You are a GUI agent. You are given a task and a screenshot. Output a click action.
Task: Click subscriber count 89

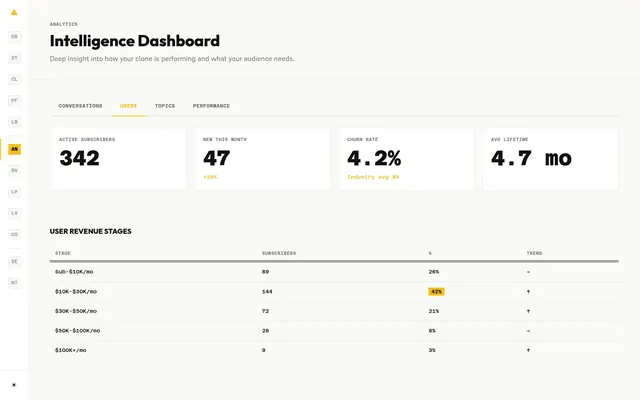(265, 272)
